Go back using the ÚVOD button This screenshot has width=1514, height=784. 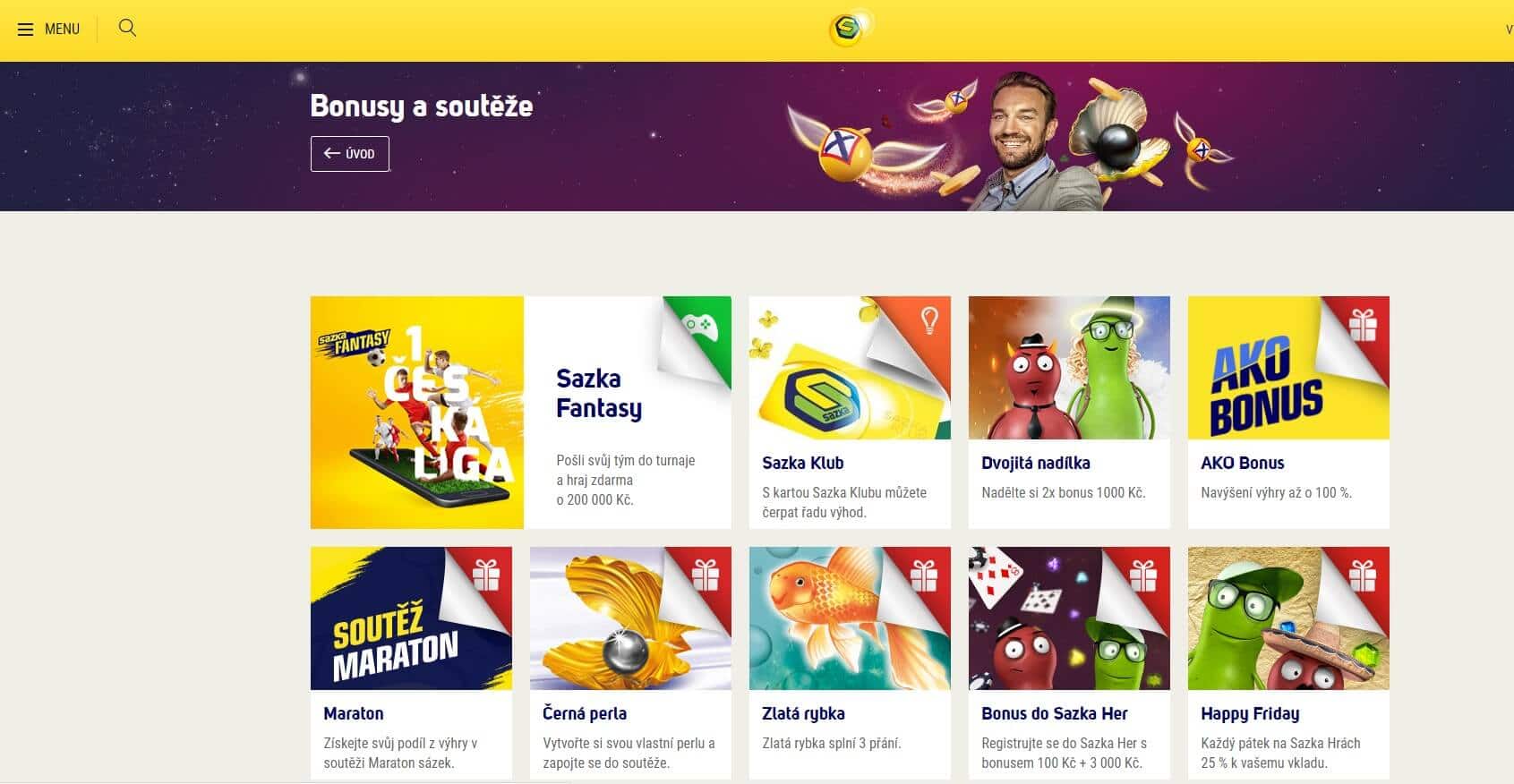pos(349,153)
